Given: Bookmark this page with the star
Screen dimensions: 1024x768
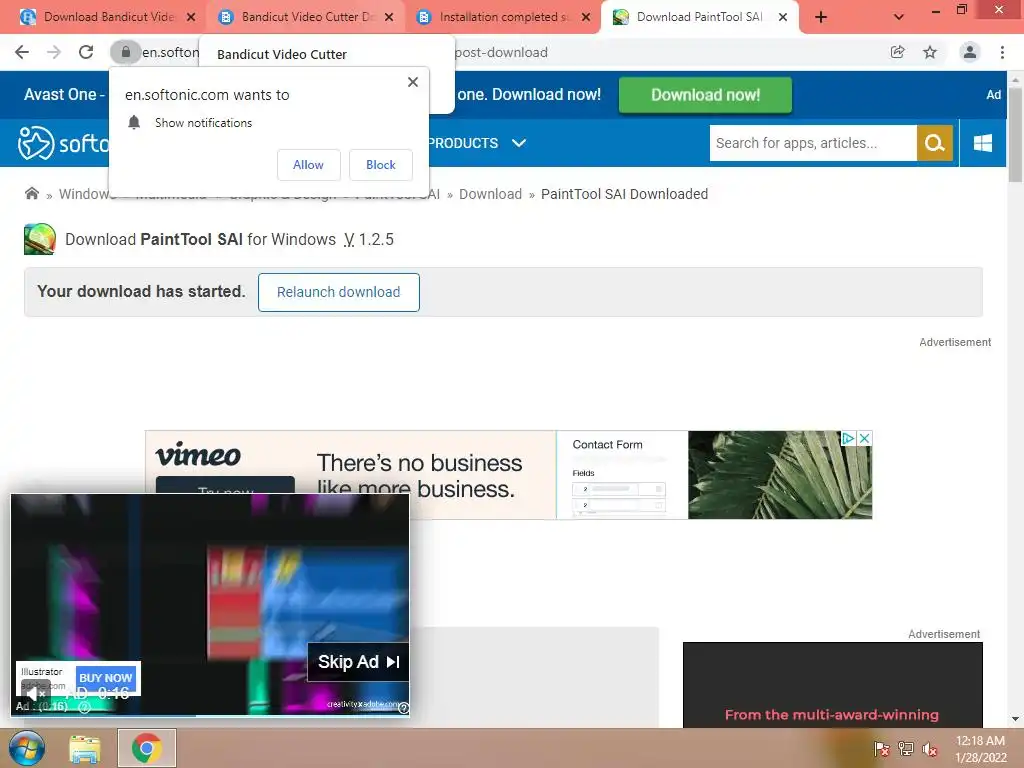Looking at the screenshot, I should point(930,52).
